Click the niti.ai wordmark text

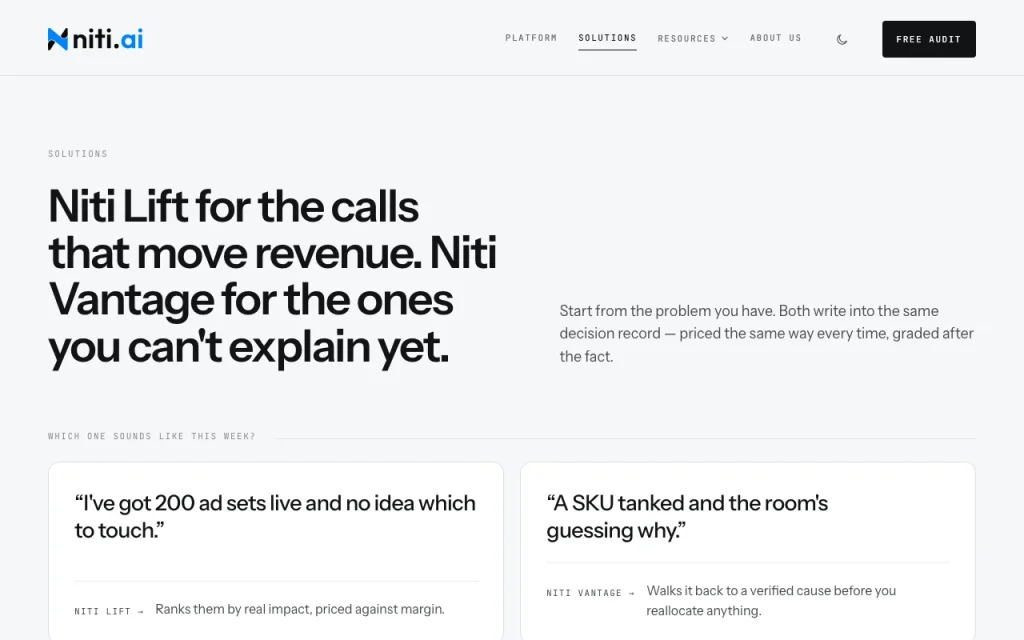tap(108, 39)
